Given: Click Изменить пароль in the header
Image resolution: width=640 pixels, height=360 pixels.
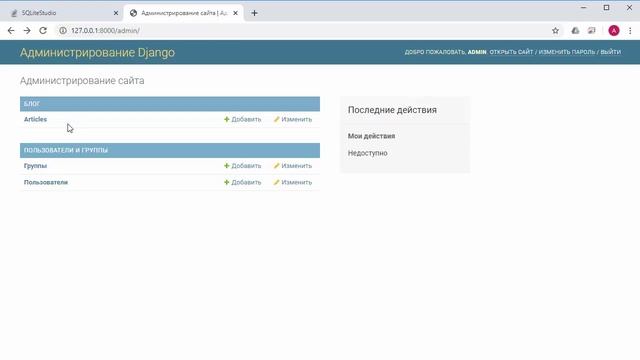Looking at the screenshot, I should click(567, 52).
